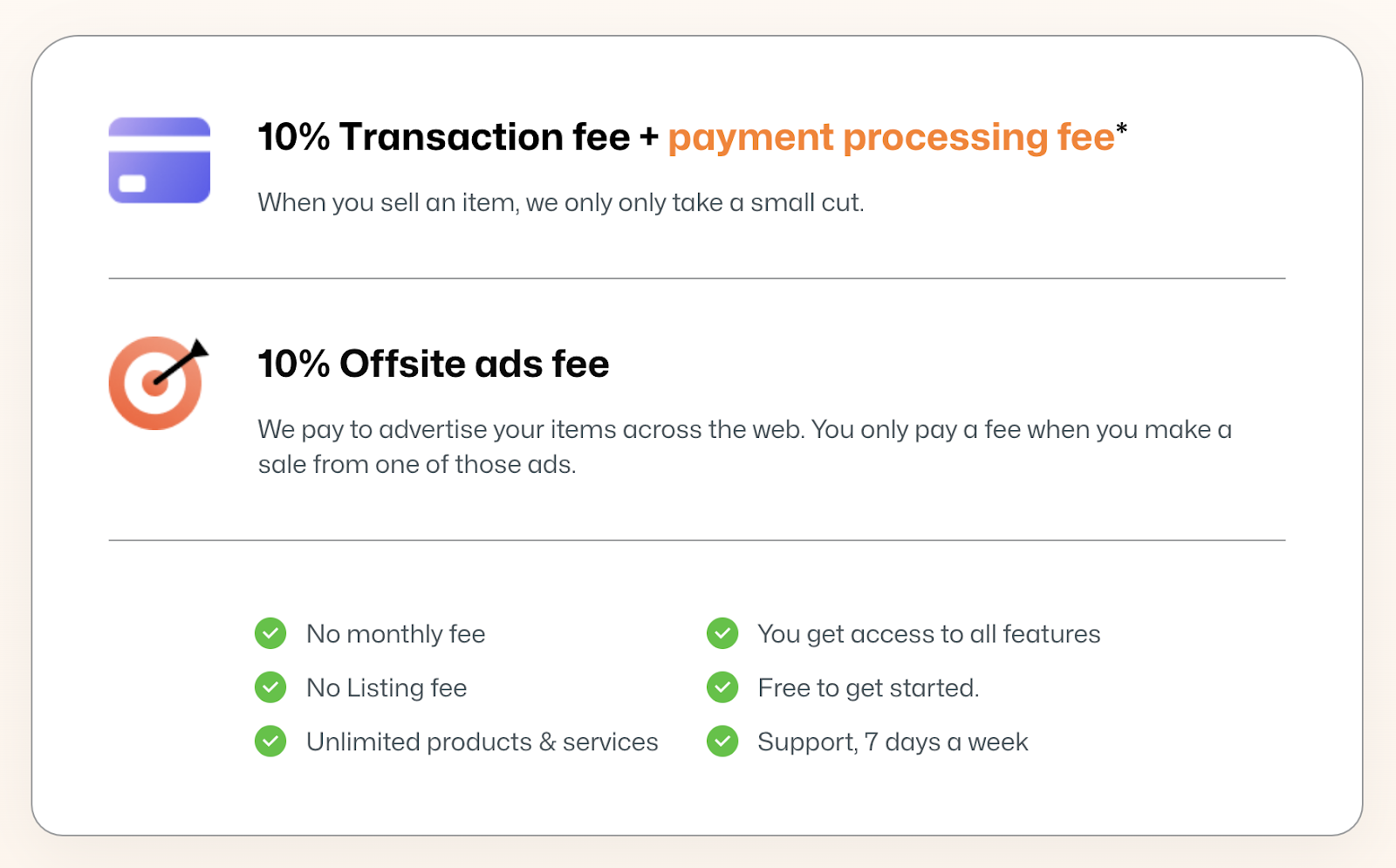This screenshot has height=868, width=1396.
Task: Click the asterisk after payment processing fee
Action: pyautogui.click(x=1122, y=130)
